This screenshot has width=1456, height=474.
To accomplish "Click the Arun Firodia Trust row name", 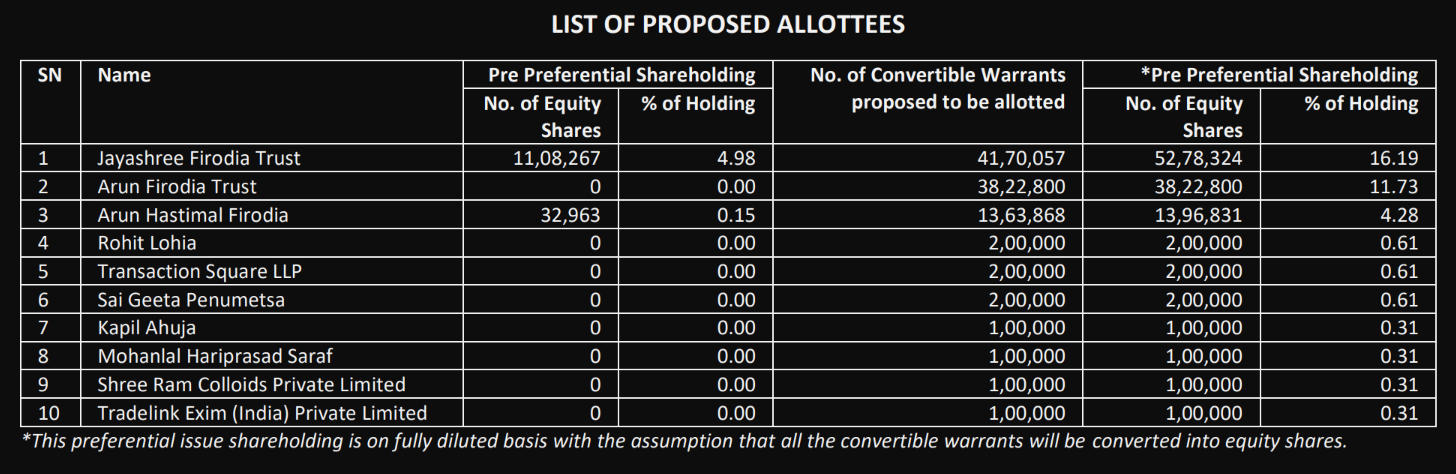I will tap(177, 187).
